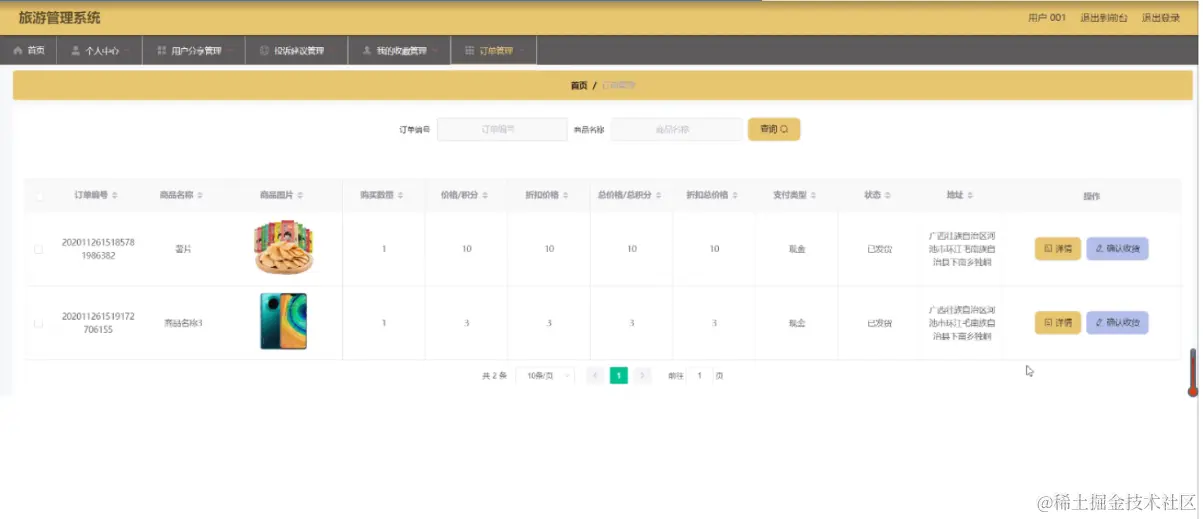Sort by 购买数量 column arrows
This screenshot has width=1203, height=519.
[401, 195]
